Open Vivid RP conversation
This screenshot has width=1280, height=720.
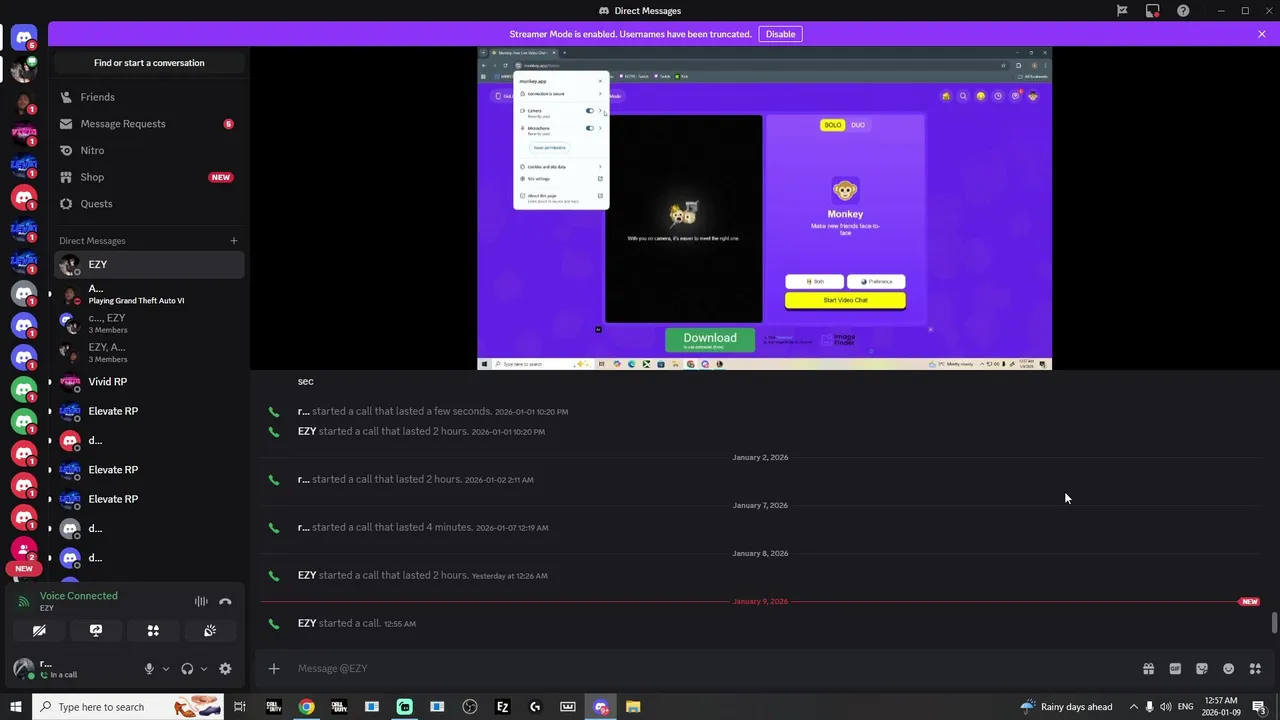click(149, 382)
